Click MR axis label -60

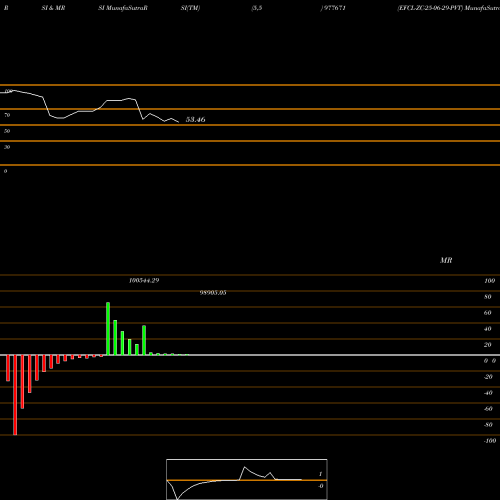[488, 409]
